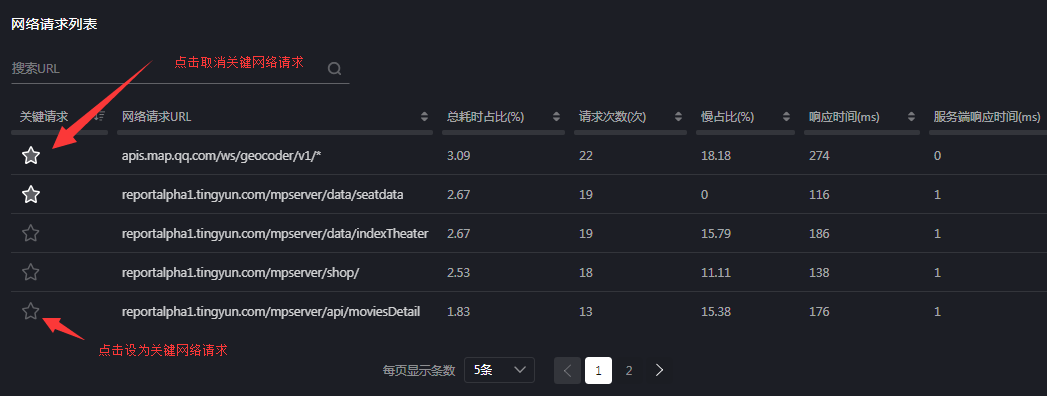This screenshot has height=396, width=1047.
Task: Click the next page arrow
Action: tap(660, 370)
